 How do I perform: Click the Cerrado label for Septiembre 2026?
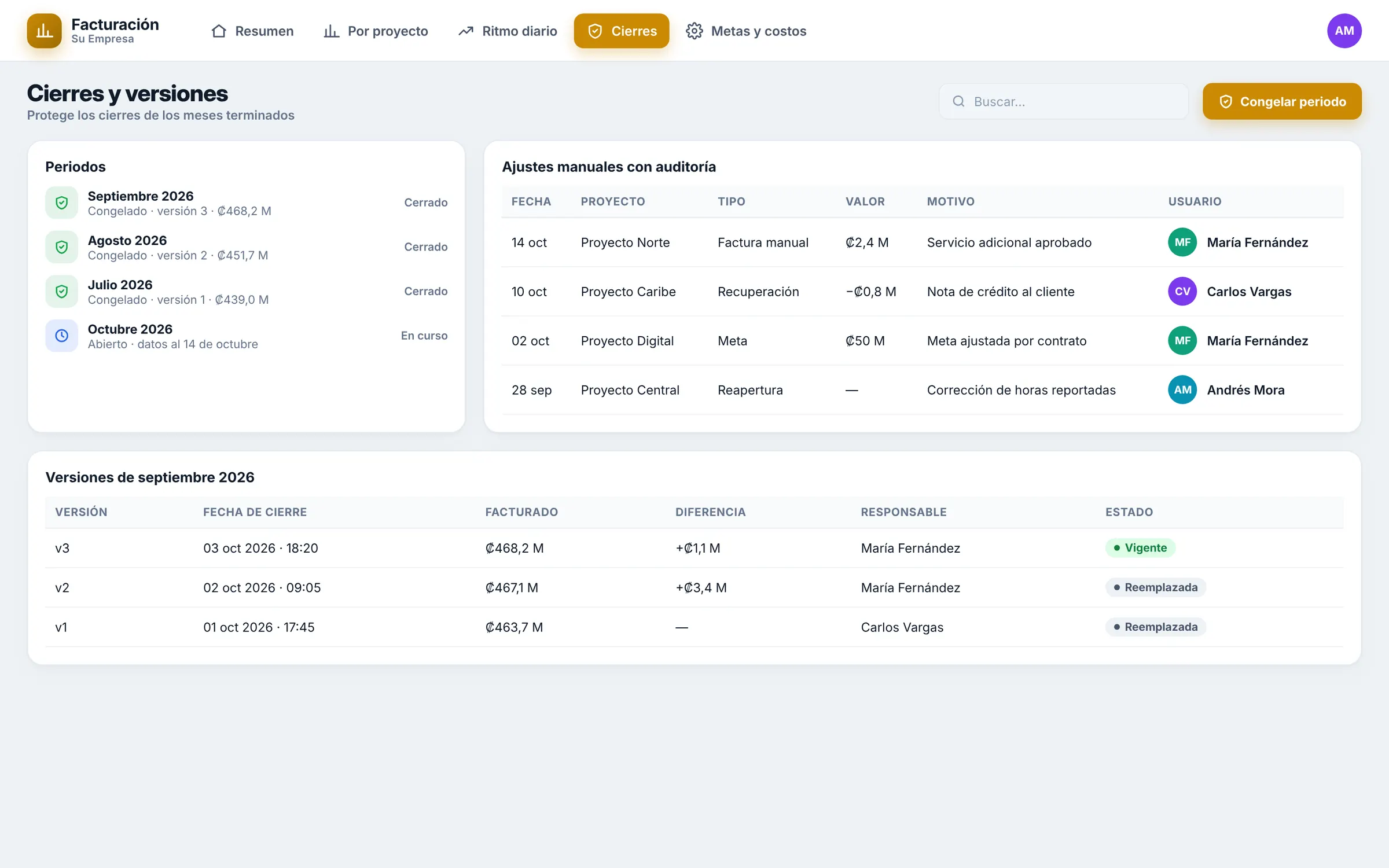[425, 203]
